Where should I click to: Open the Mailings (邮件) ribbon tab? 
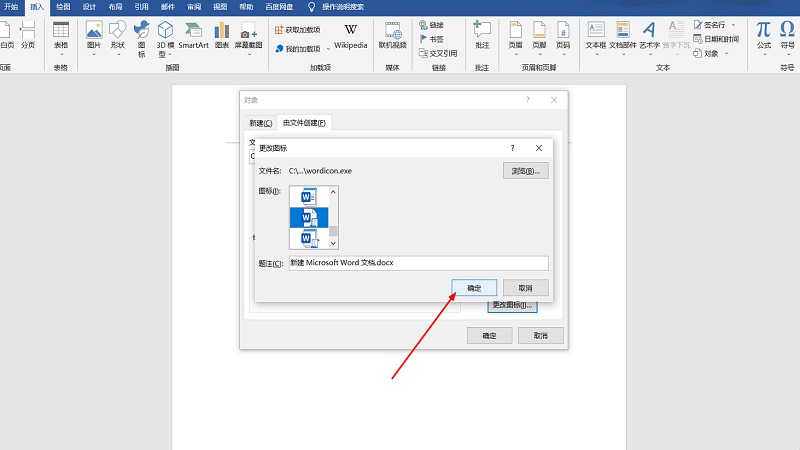(x=168, y=7)
